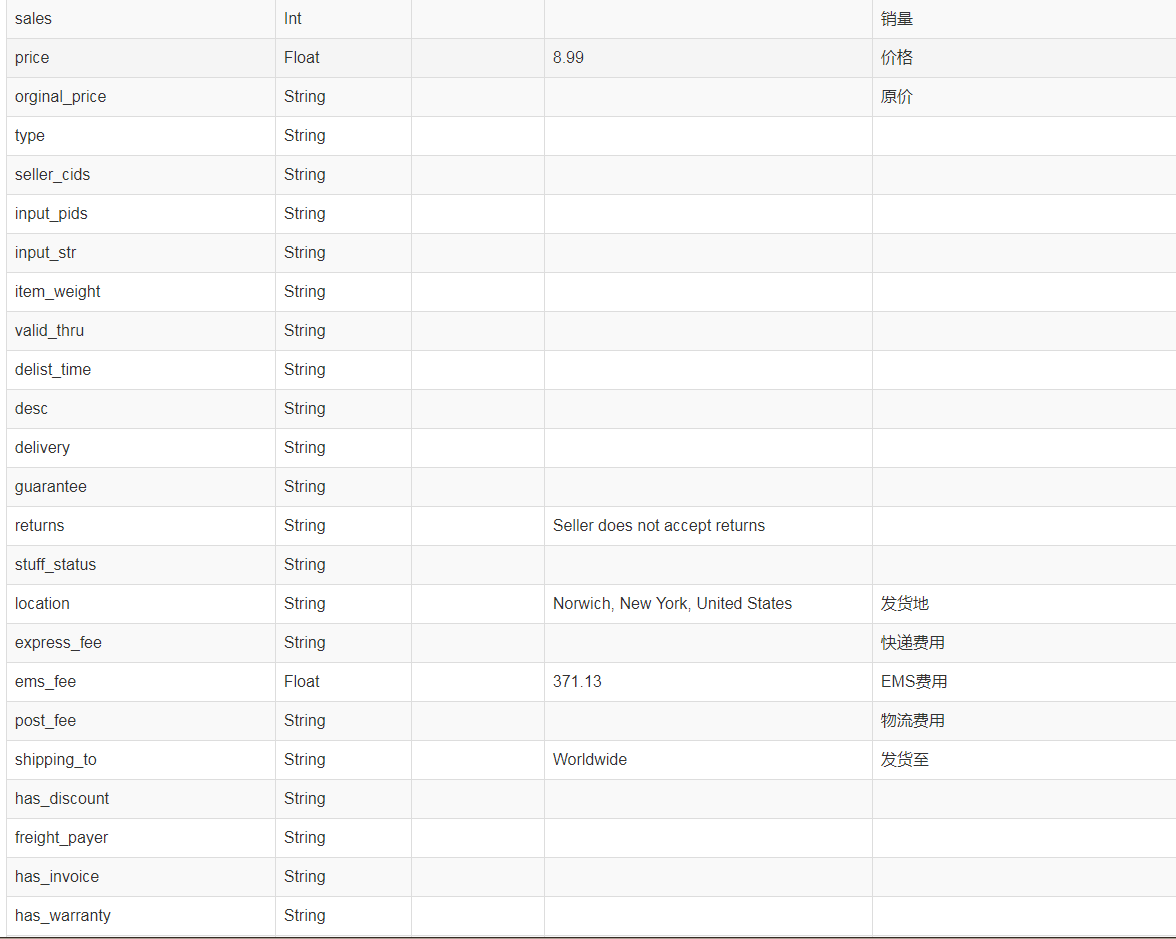Click the 发货地 label for location
Image resolution: width=1176 pixels, height=939 pixels.
[x=897, y=603]
